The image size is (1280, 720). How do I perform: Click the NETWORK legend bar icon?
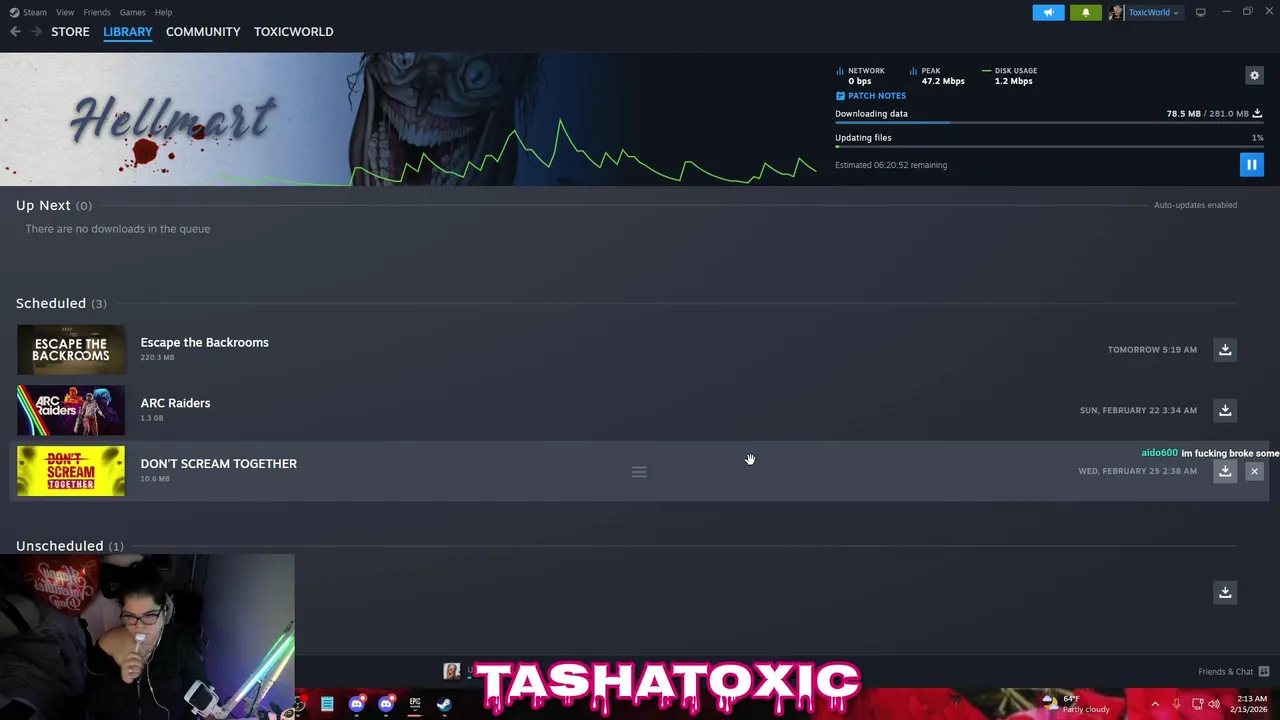click(x=840, y=71)
